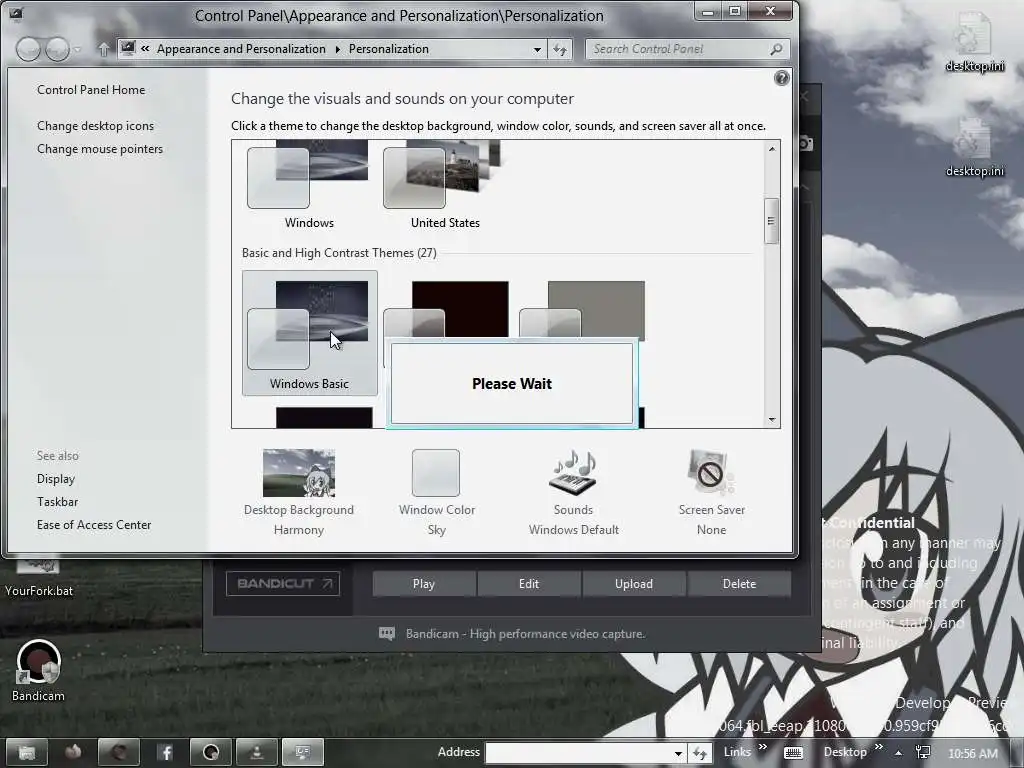Open the Help question mark icon
The image size is (1024, 768).
coord(781,78)
